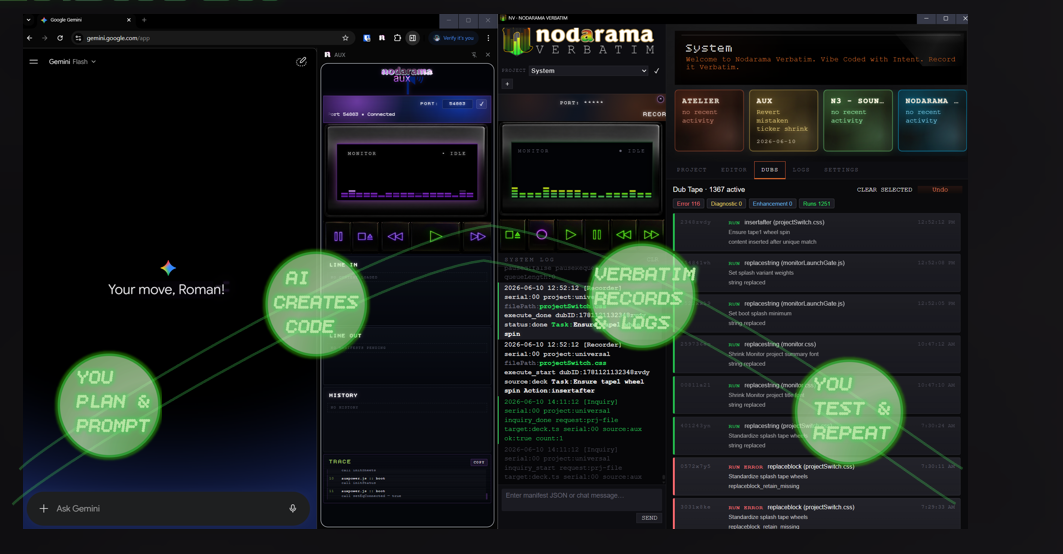Screen dimensions: 1063x554
Task: Bookmark this page with the star icon
Action: [x=345, y=38]
